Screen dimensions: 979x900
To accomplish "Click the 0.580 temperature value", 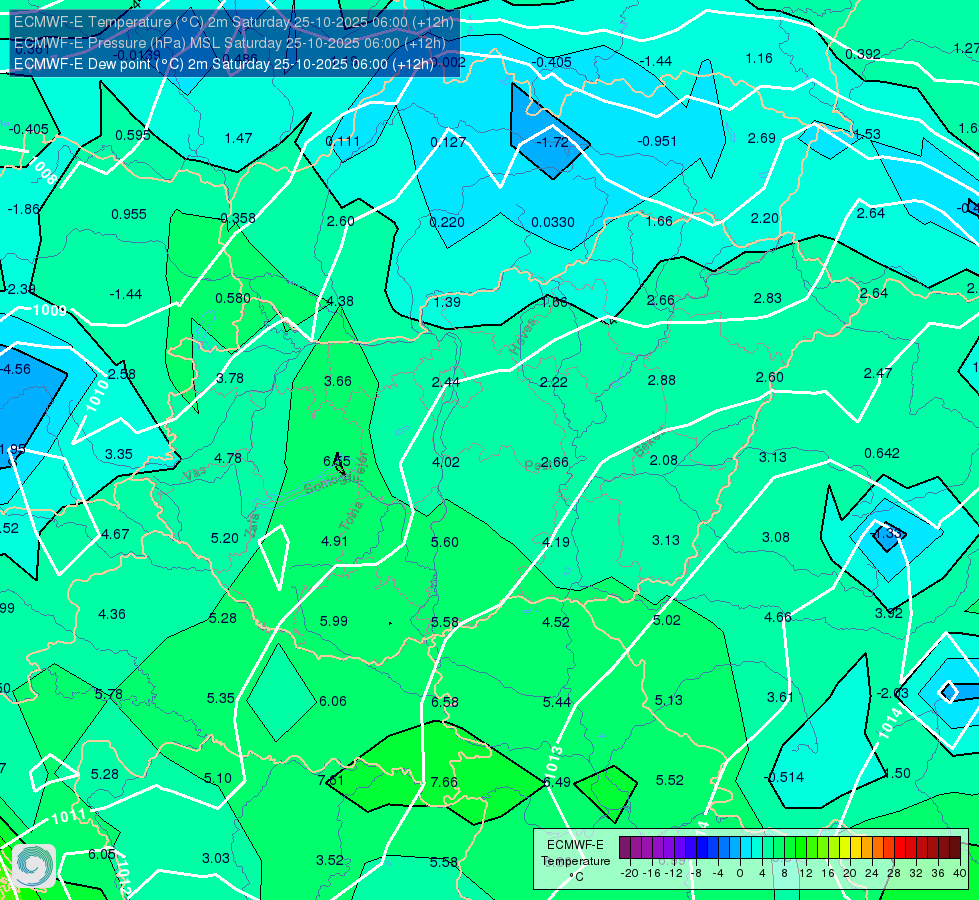I will coord(233,299).
